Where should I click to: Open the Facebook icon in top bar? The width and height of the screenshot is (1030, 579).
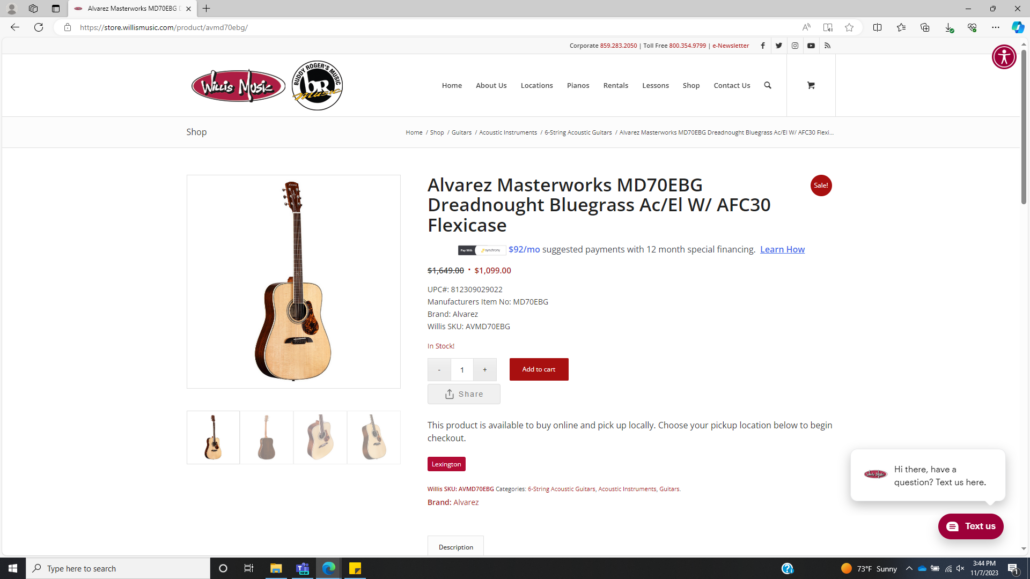pos(763,46)
